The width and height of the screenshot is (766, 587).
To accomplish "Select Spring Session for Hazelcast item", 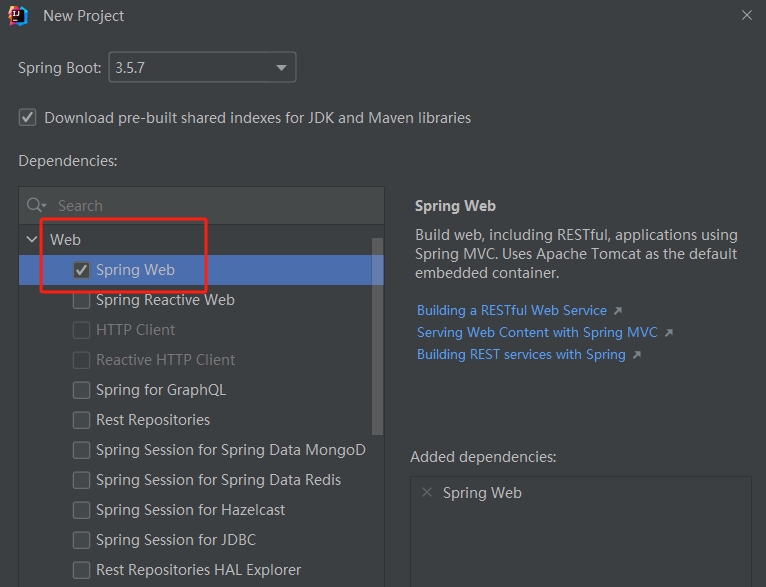I will (190, 510).
